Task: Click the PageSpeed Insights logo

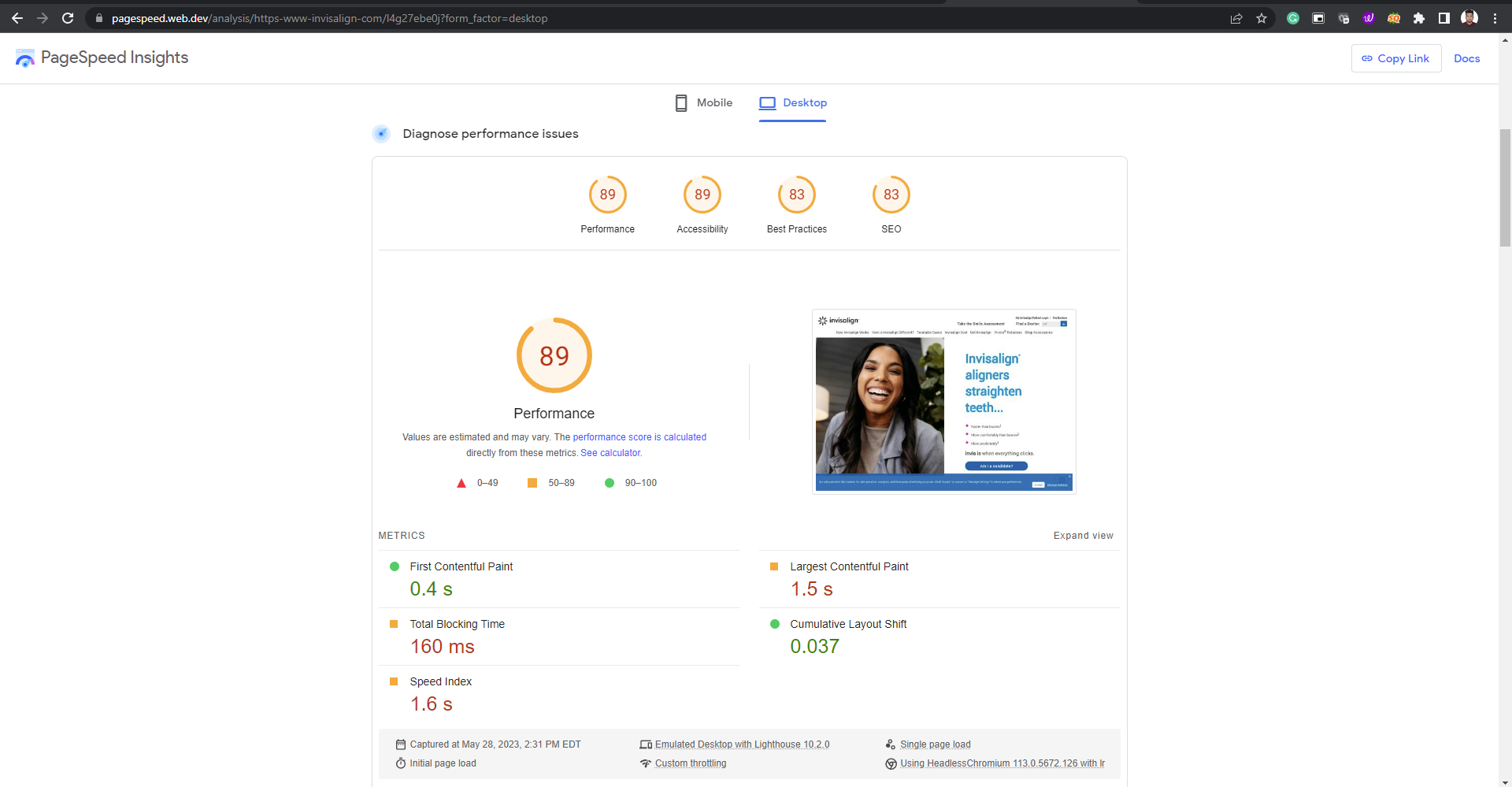Action: [x=102, y=58]
